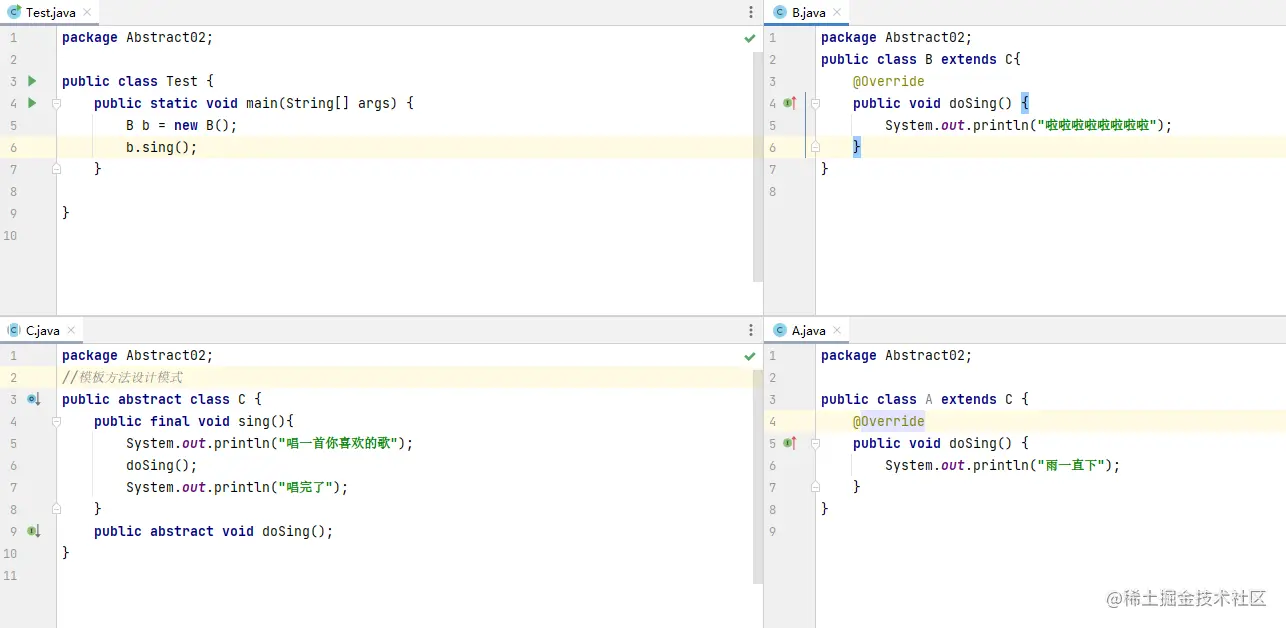Click line number 6 in A.java gutter
This screenshot has height=628, width=1286.
tap(773, 465)
